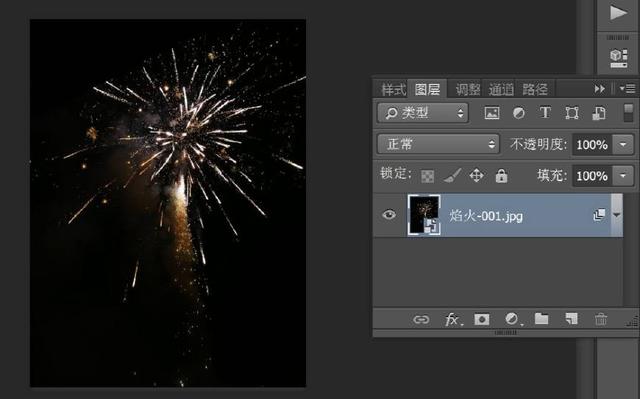Screen dimensions: 640x399
Task: Delete layer with the trash icon
Action: tap(601, 319)
